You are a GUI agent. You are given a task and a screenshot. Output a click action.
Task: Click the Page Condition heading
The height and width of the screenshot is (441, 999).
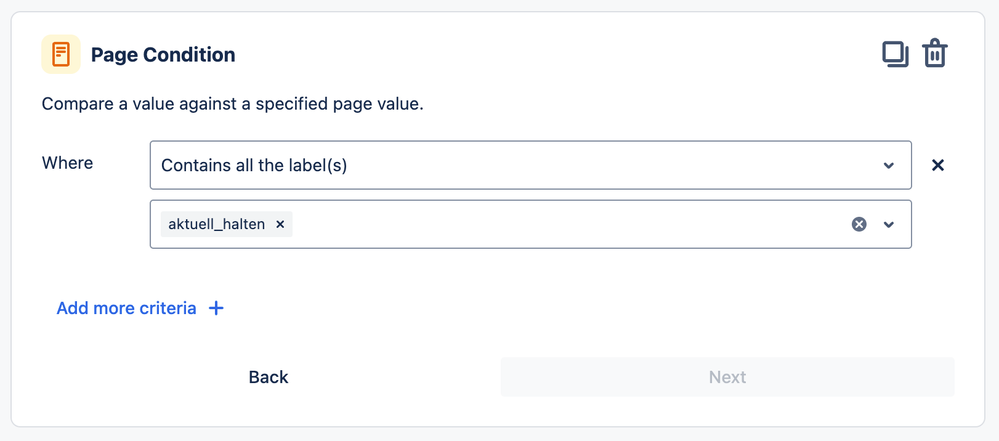pyautogui.click(x=163, y=55)
